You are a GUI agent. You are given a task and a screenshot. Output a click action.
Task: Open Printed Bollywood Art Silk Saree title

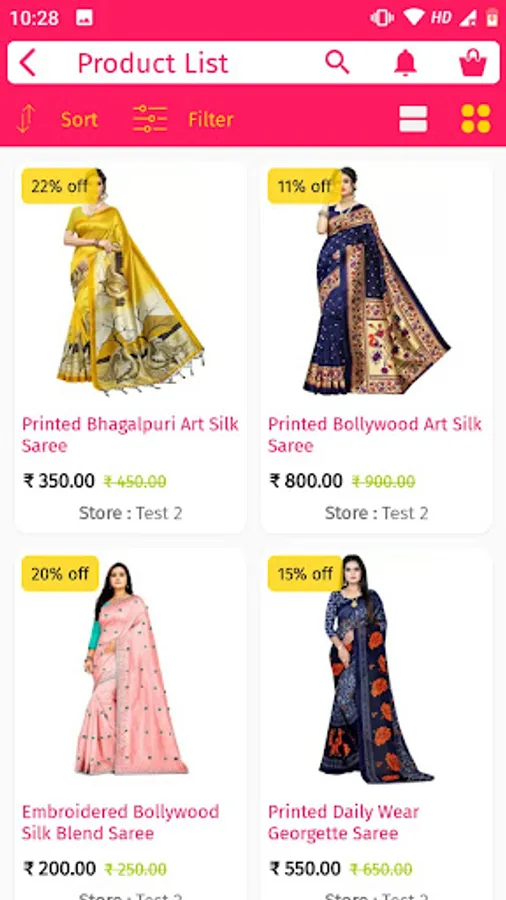(x=375, y=435)
